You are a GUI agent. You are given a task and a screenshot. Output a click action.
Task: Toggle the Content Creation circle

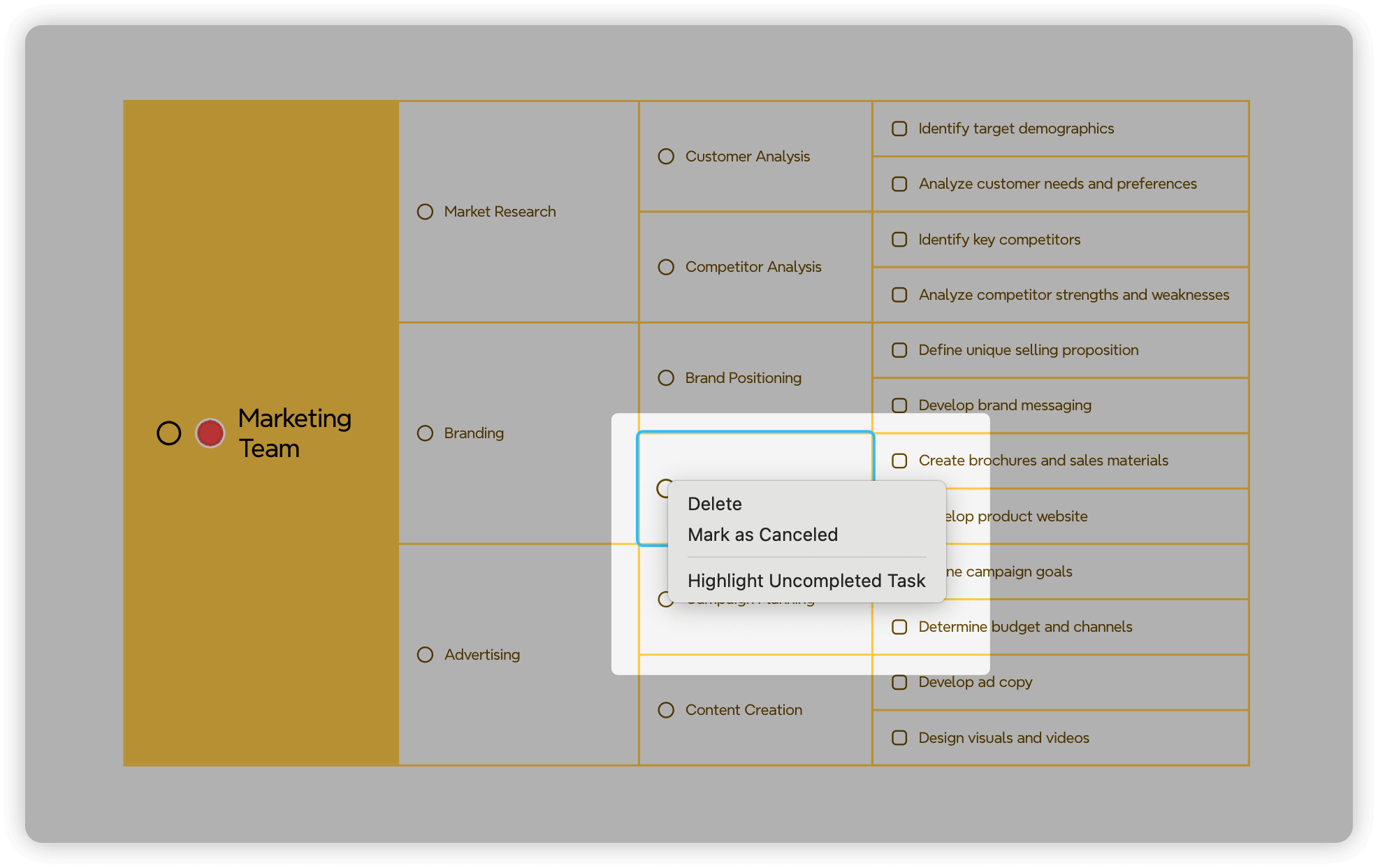click(x=666, y=710)
